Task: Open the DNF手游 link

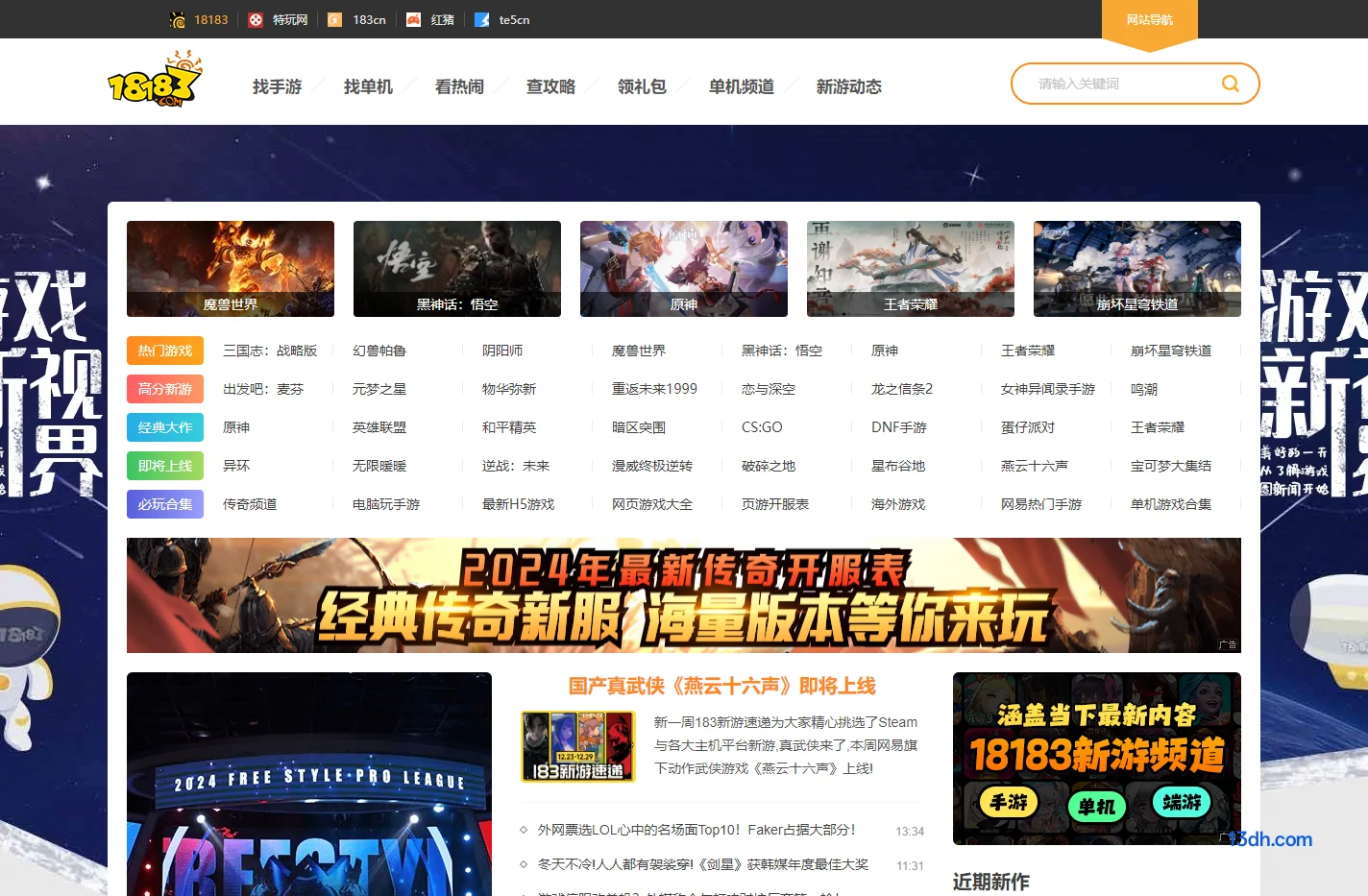Action: 899,427
